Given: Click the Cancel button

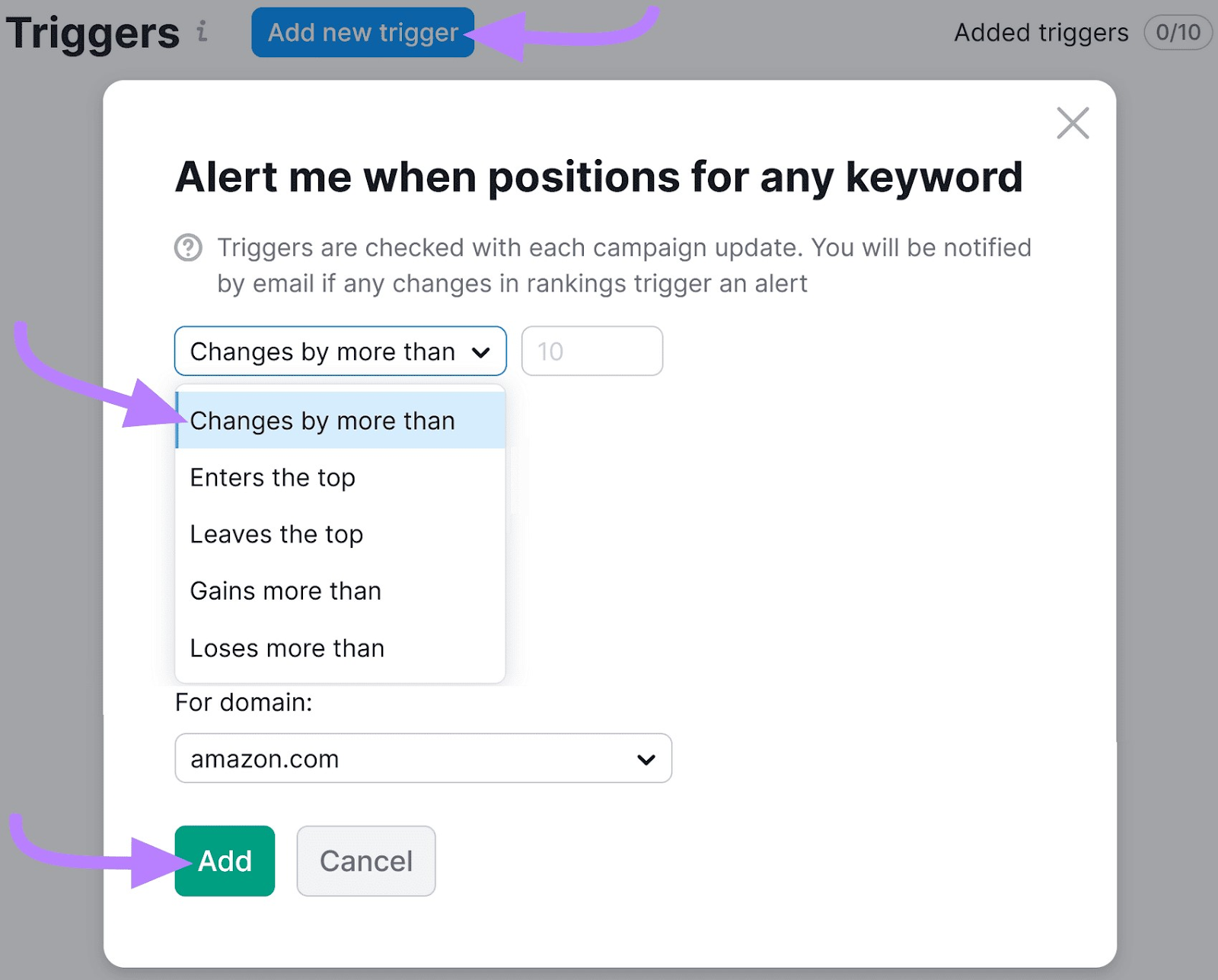Looking at the screenshot, I should (366, 861).
